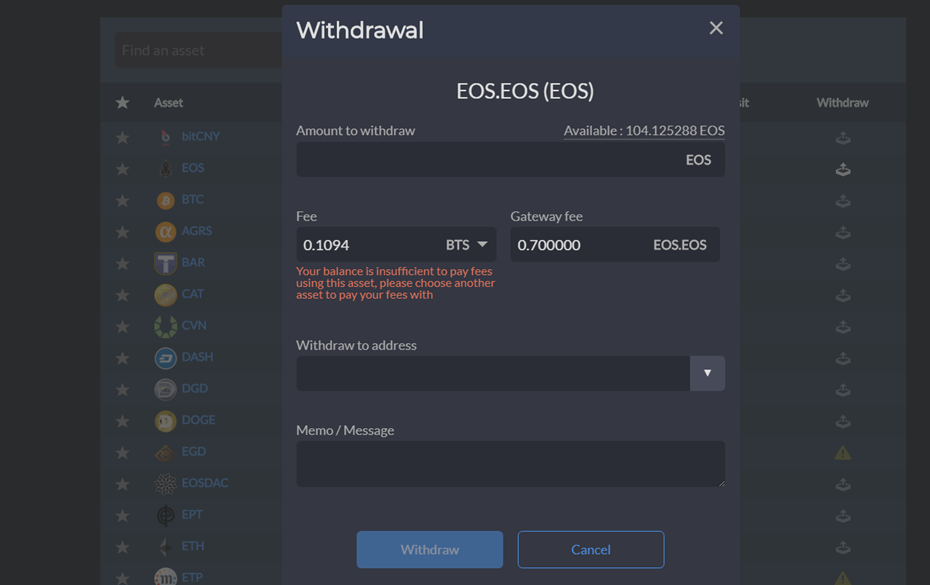Click withdraw icon in BTC row
Screen dimensions: 930x585
click(843, 201)
